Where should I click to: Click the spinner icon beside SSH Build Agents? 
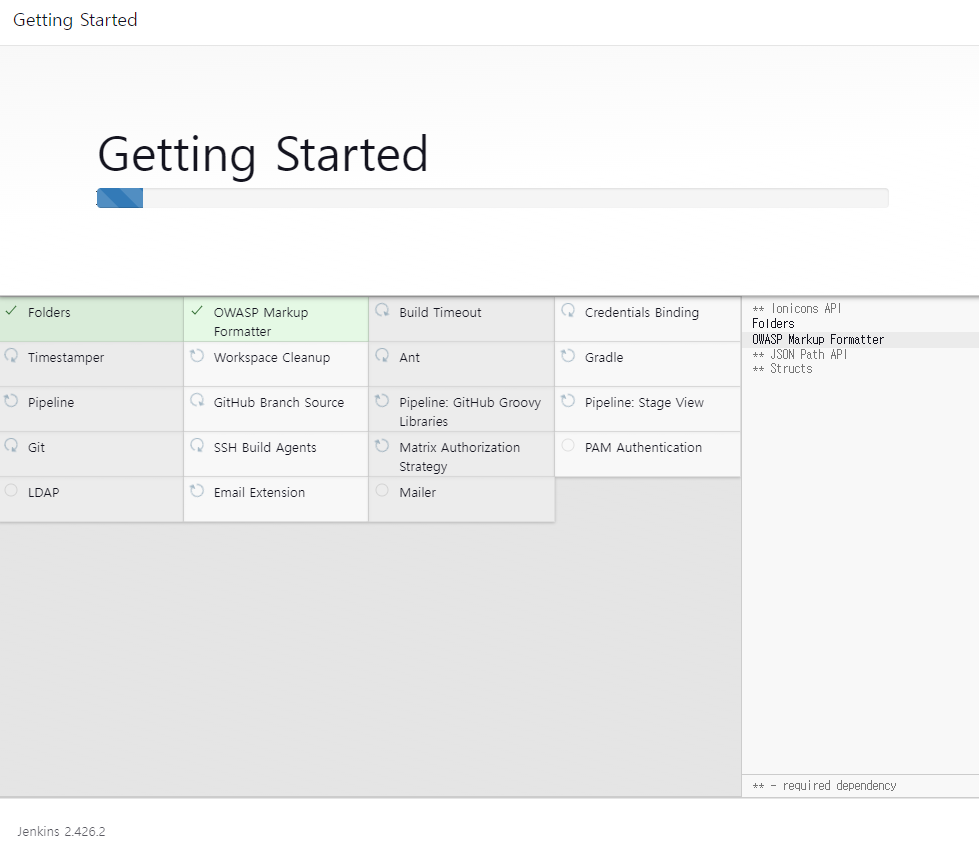(x=197, y=445)
